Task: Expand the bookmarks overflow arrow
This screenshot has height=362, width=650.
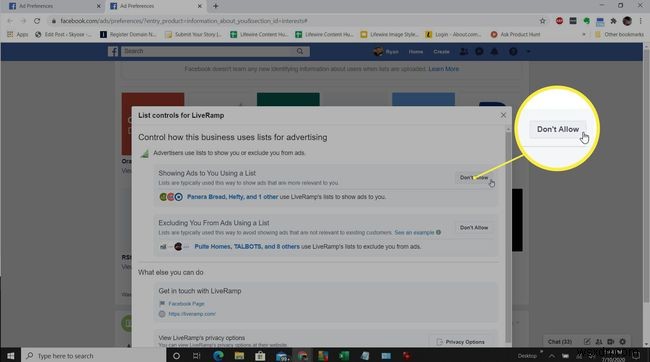Action: click(584, 34)
